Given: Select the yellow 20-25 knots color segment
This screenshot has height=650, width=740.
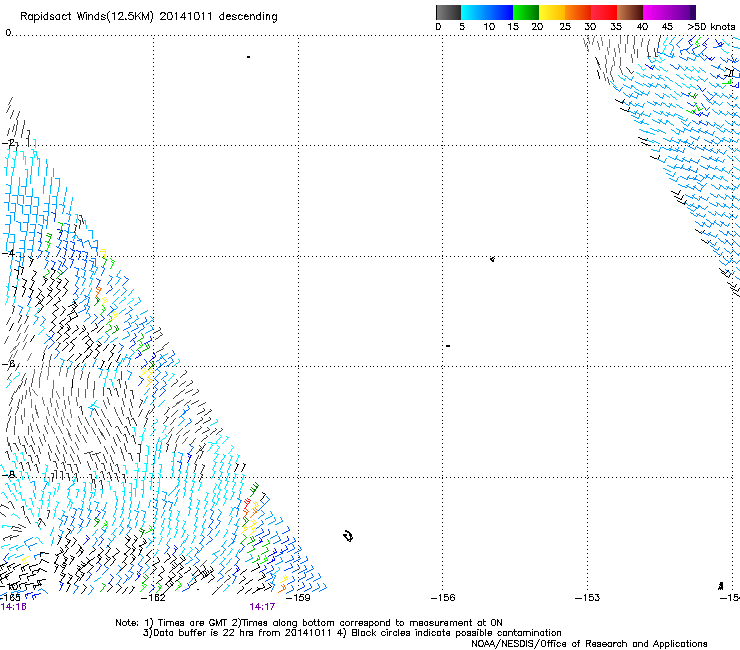Looking at the screenshot, I should tap(552, 12).
